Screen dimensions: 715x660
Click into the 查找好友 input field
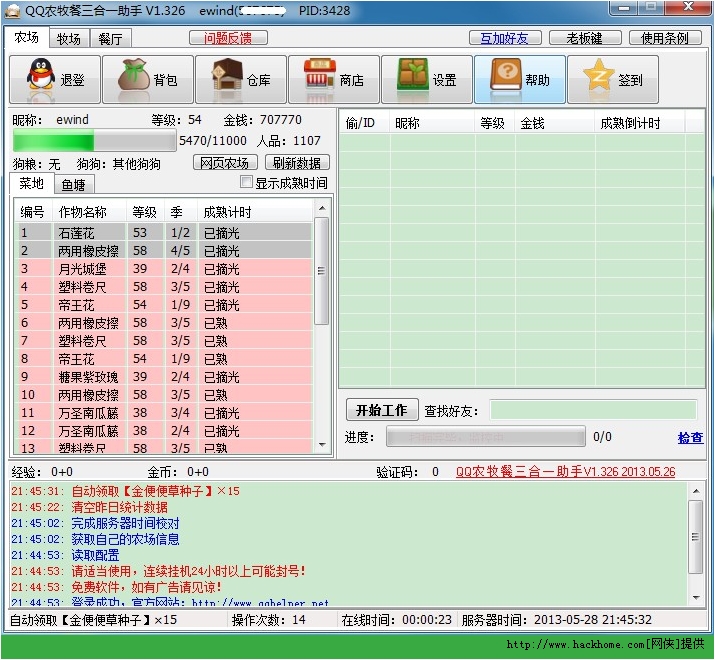(x=593, y=410)
